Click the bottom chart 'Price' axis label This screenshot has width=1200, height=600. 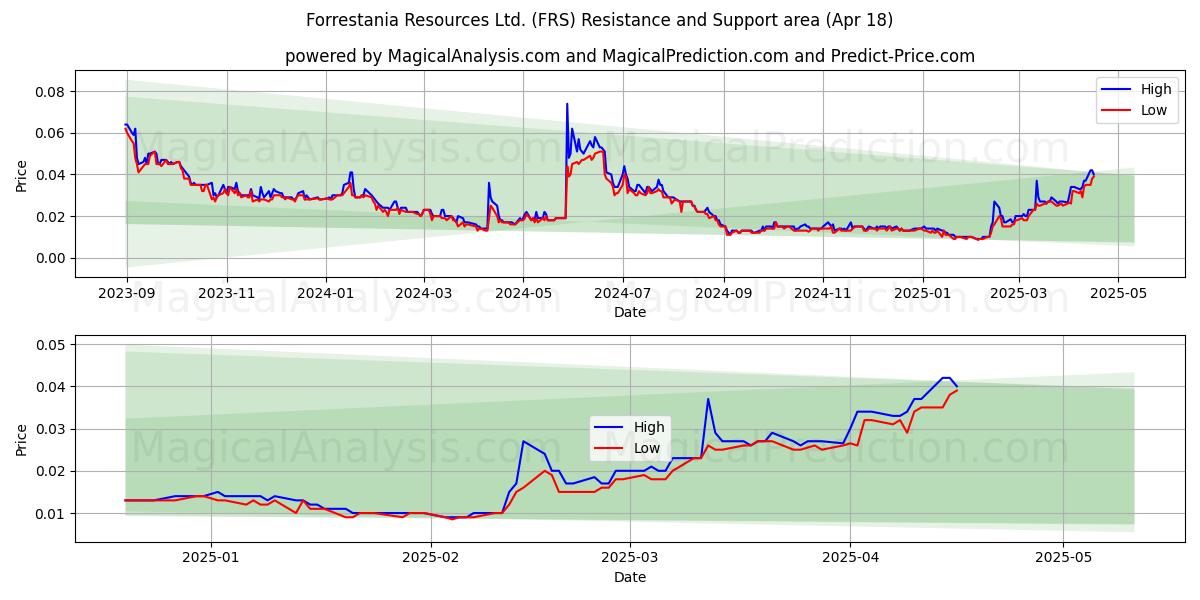(x=22, y=439)
